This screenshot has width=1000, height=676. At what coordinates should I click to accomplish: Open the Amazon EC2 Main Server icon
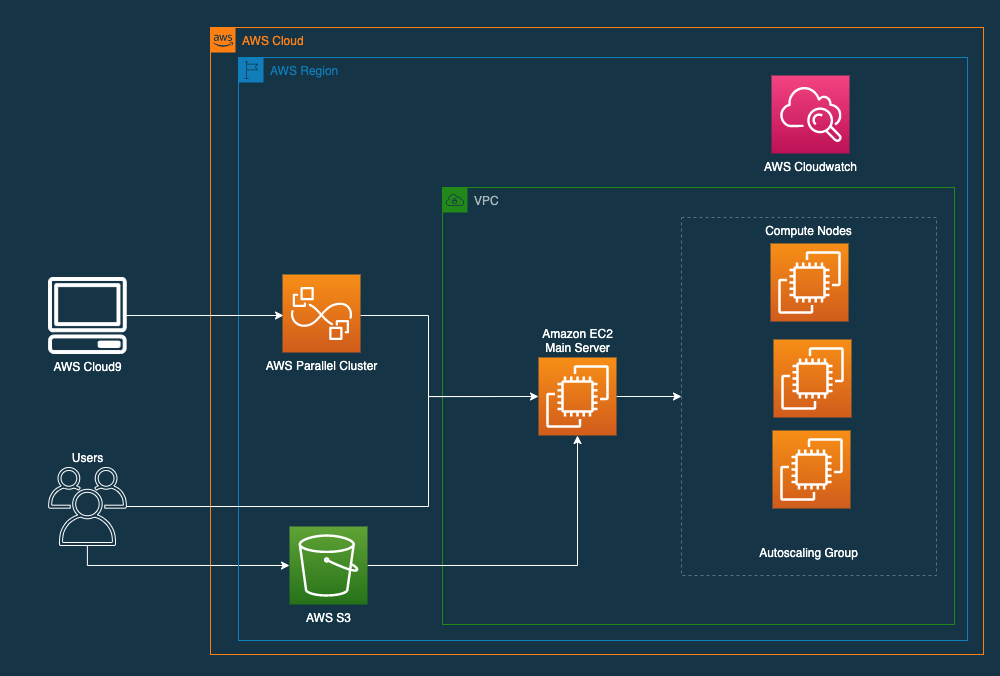point(577,396)
